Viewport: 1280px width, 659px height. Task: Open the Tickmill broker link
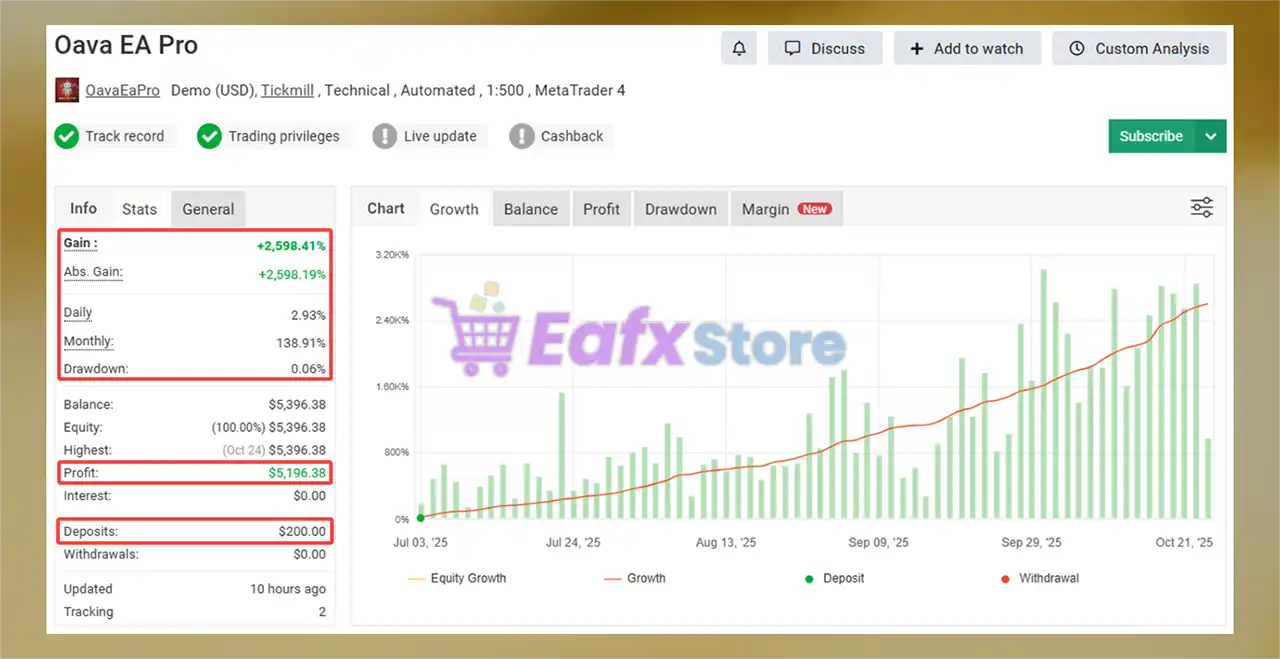click(x=287, y=90)
